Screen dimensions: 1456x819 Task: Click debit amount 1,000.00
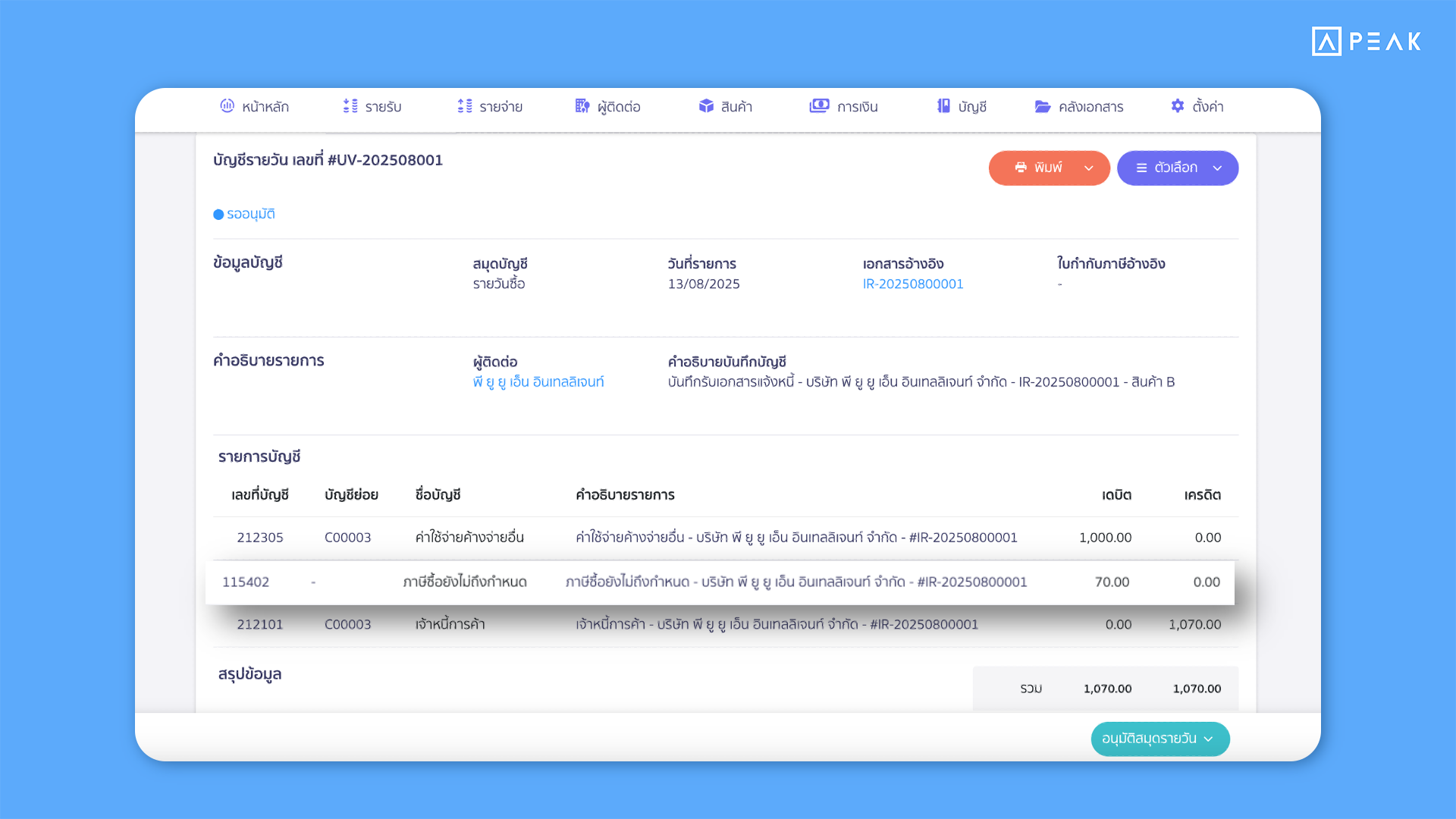click(x=1105, y=538)
